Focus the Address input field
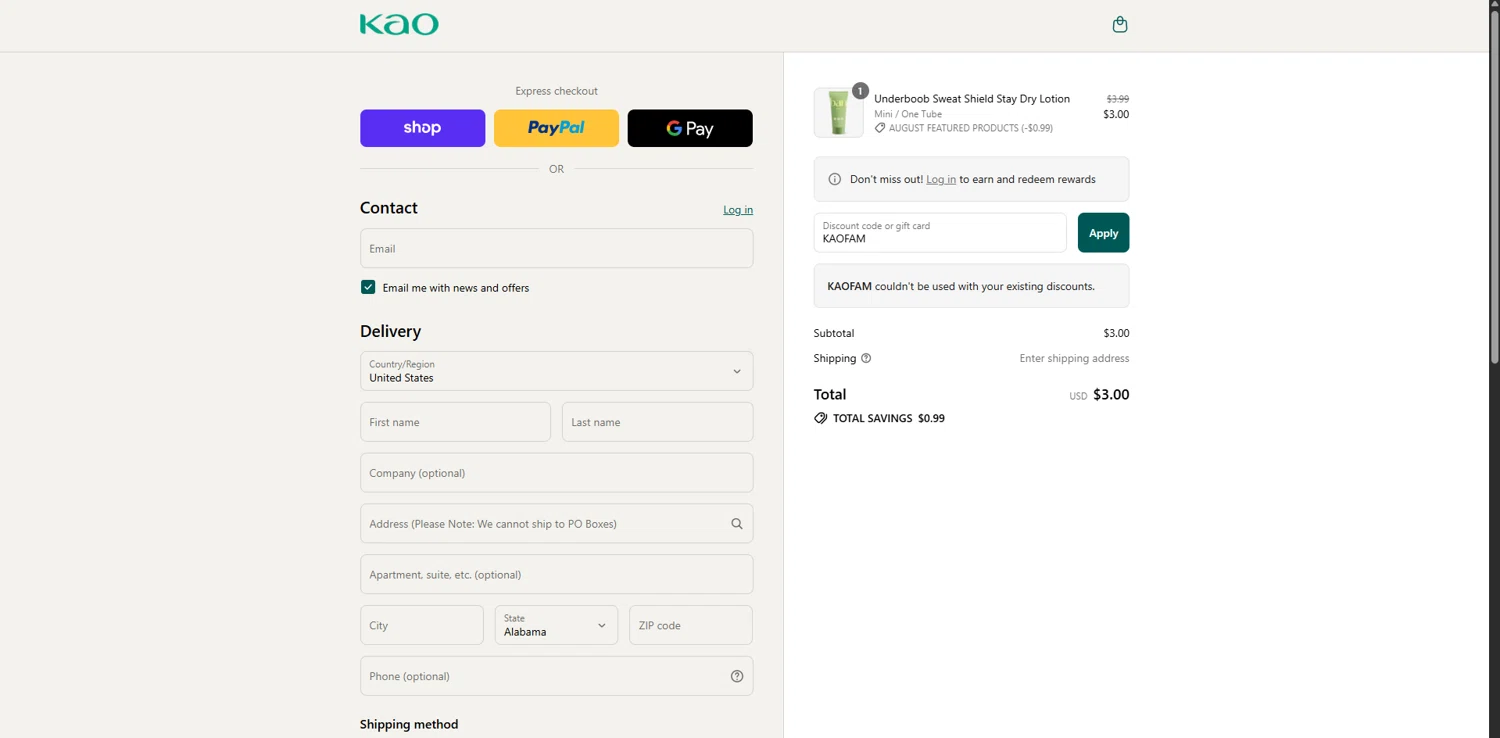The width and height of the screenshot is (1500, 738). [557, 524]
